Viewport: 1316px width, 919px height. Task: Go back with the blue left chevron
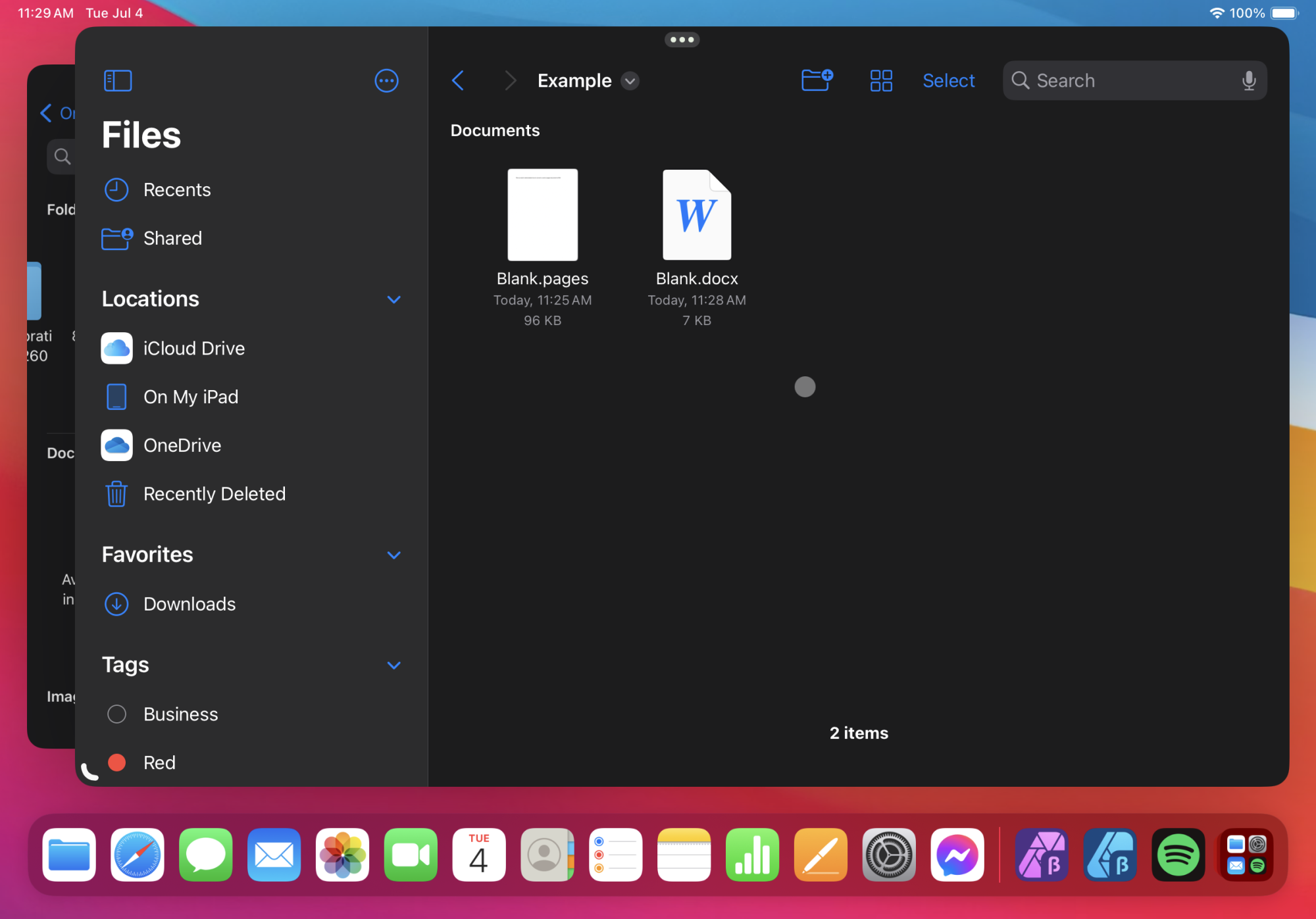point(459,81)
